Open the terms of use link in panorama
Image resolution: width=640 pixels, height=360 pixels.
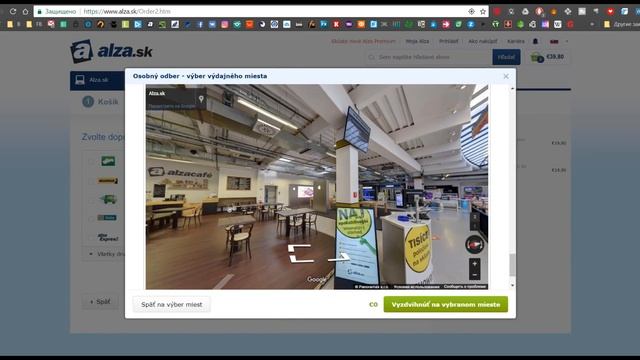coord(417,287)
